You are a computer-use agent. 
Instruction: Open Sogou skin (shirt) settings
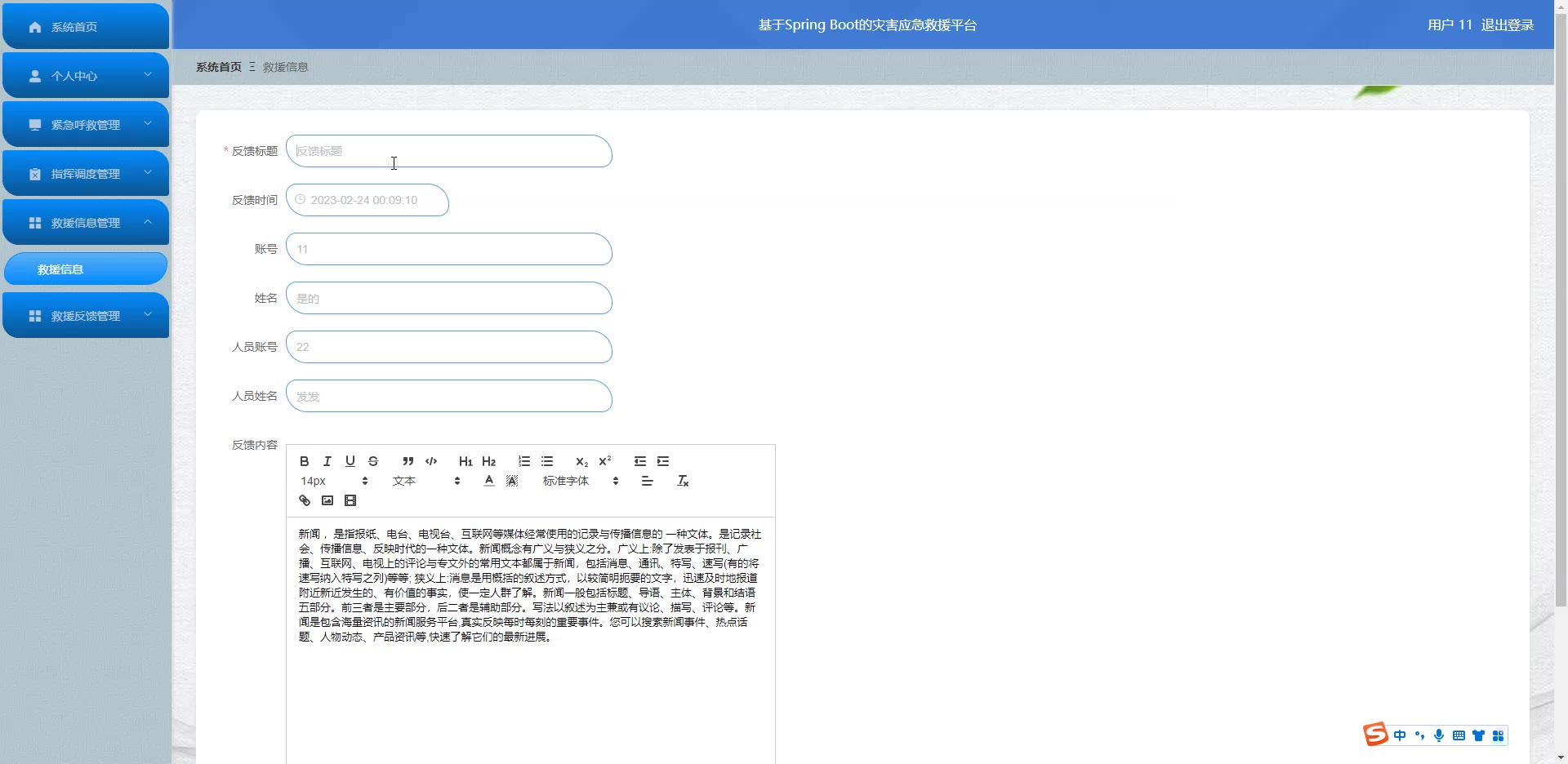pyautogui.click(x=1478, y=735)
